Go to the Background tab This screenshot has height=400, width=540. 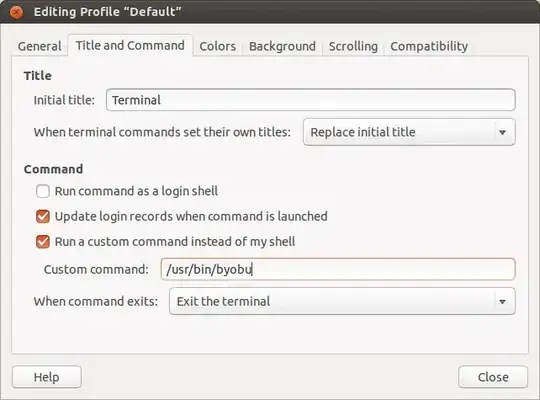tap(282, 46)
